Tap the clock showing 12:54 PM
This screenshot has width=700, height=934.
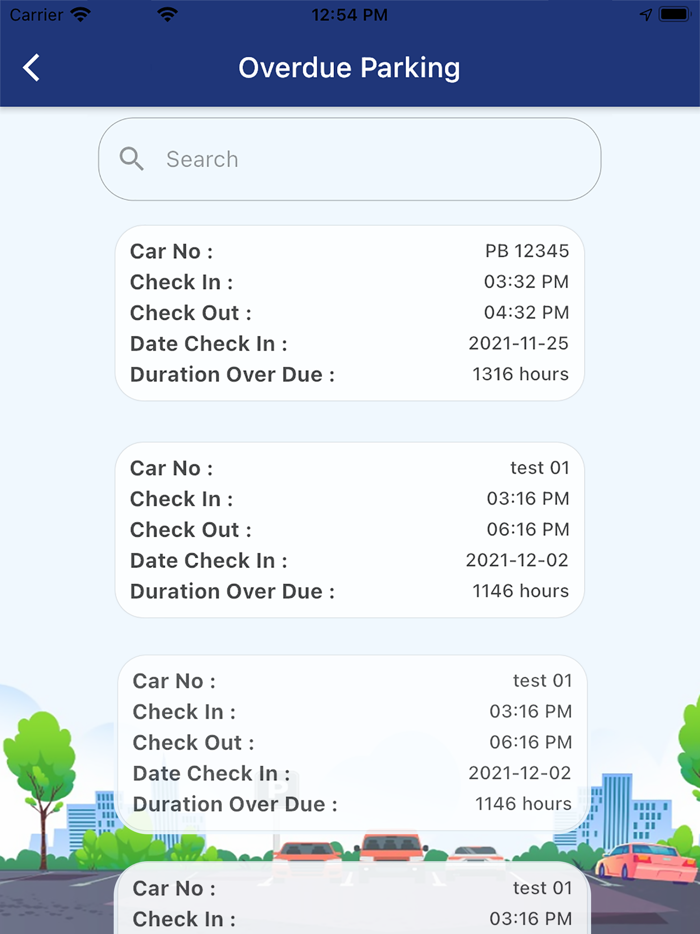click(x=349, y=15)
